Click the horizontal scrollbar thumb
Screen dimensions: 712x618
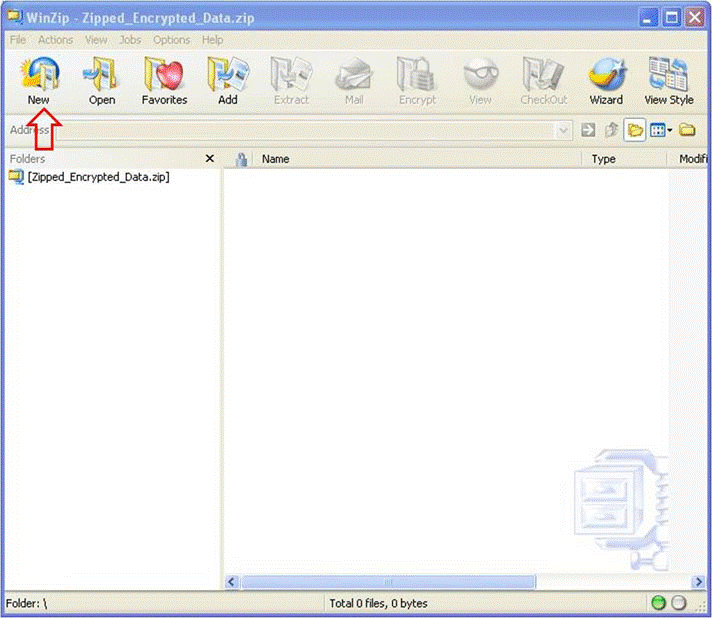click(388, 582)
